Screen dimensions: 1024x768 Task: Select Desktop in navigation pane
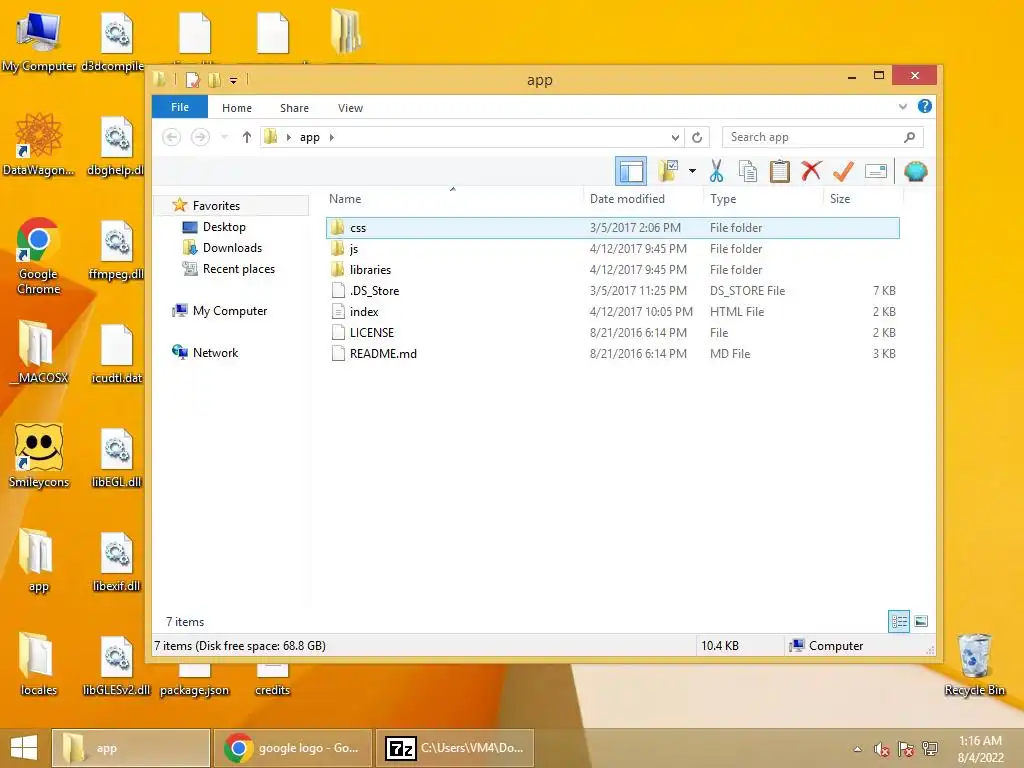coord(224,227)
